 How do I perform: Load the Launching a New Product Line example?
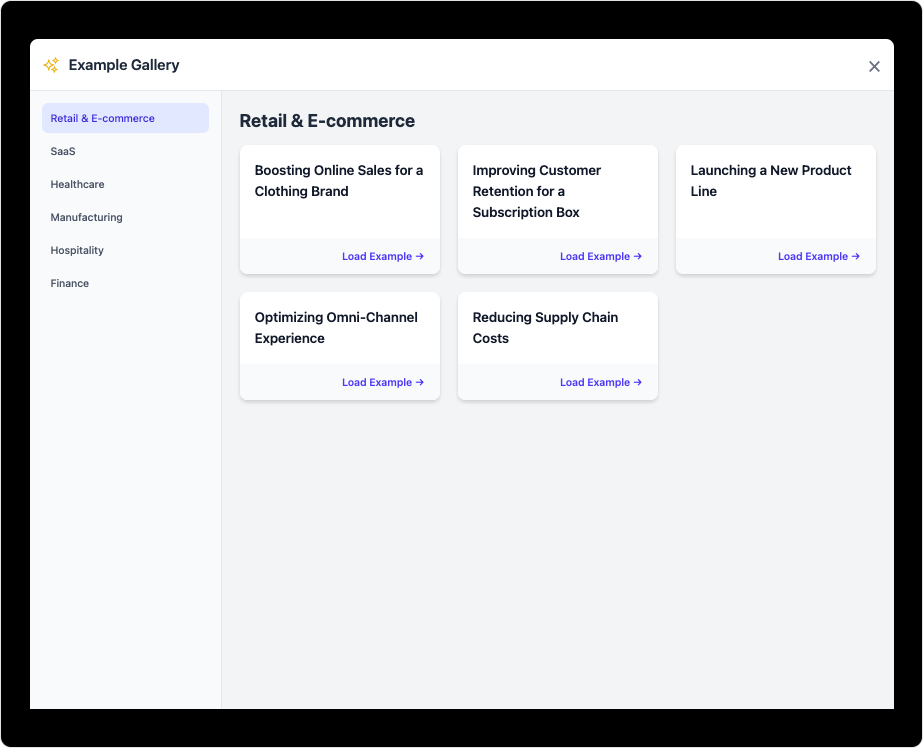click(818, 256)
